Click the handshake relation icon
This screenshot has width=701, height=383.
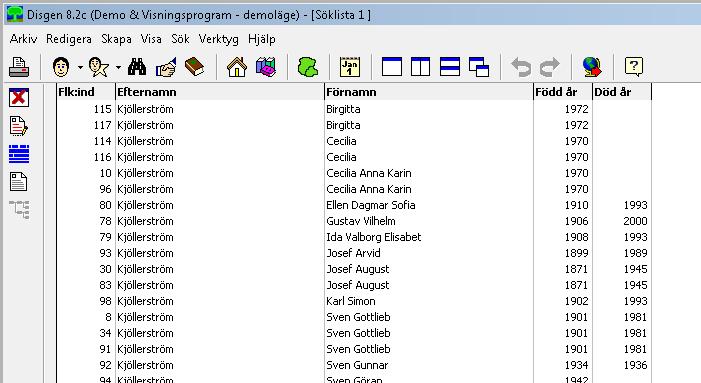[166, 67]
